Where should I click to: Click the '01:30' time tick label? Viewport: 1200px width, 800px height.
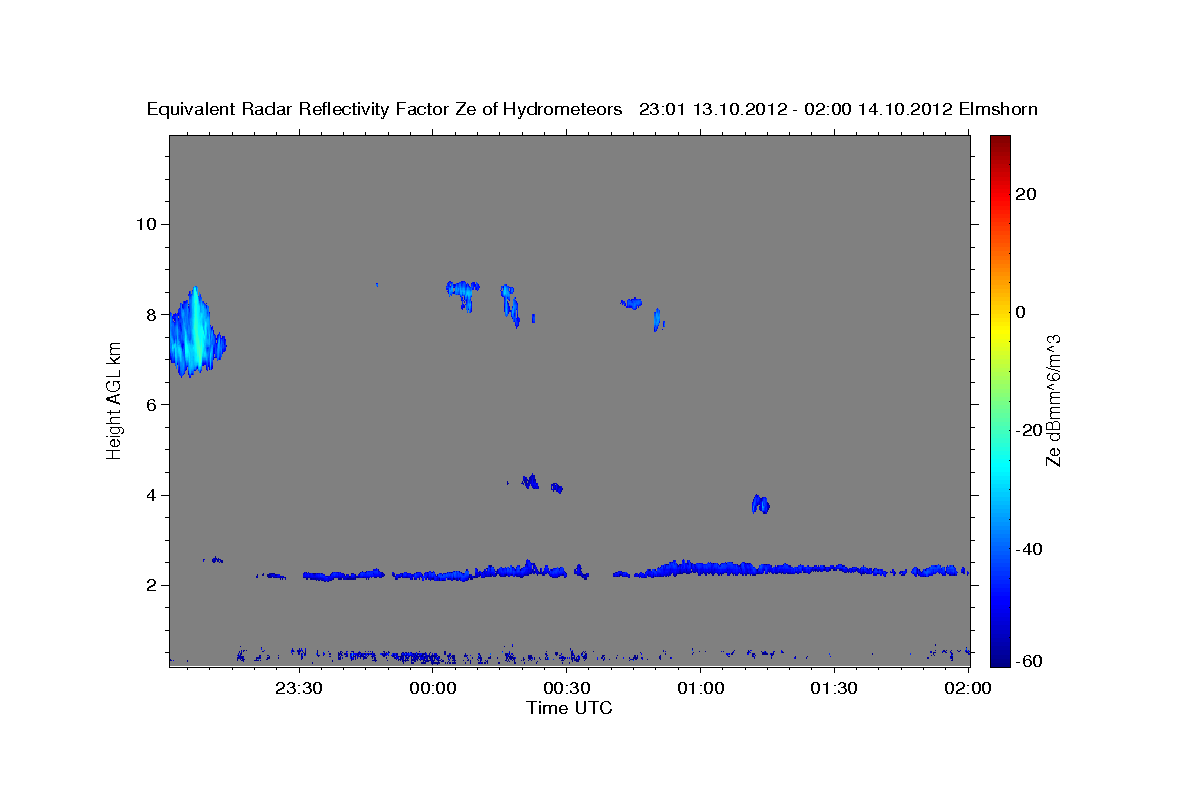coord(833,688)
